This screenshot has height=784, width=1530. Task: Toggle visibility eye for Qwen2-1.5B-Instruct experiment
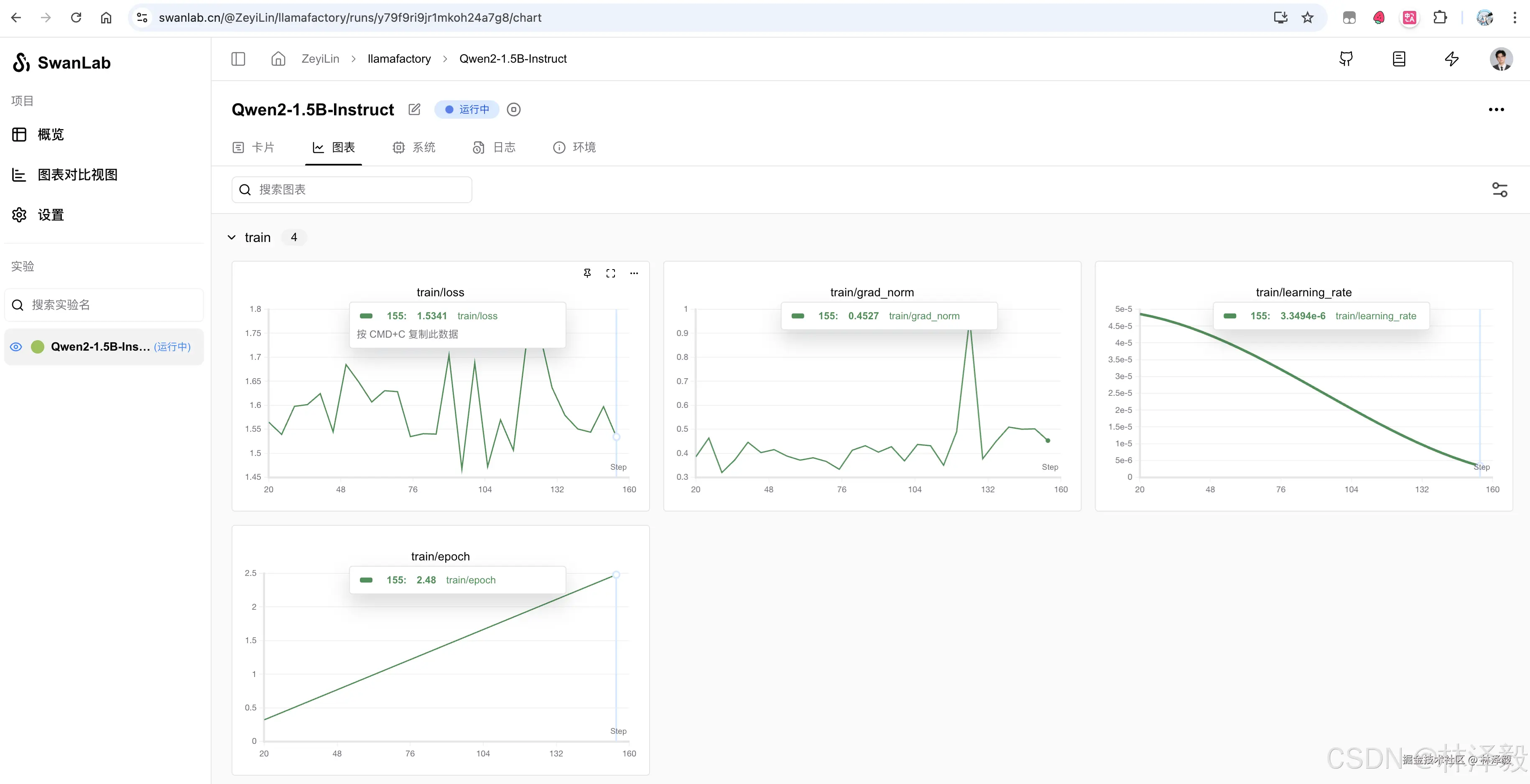point(17,347)
